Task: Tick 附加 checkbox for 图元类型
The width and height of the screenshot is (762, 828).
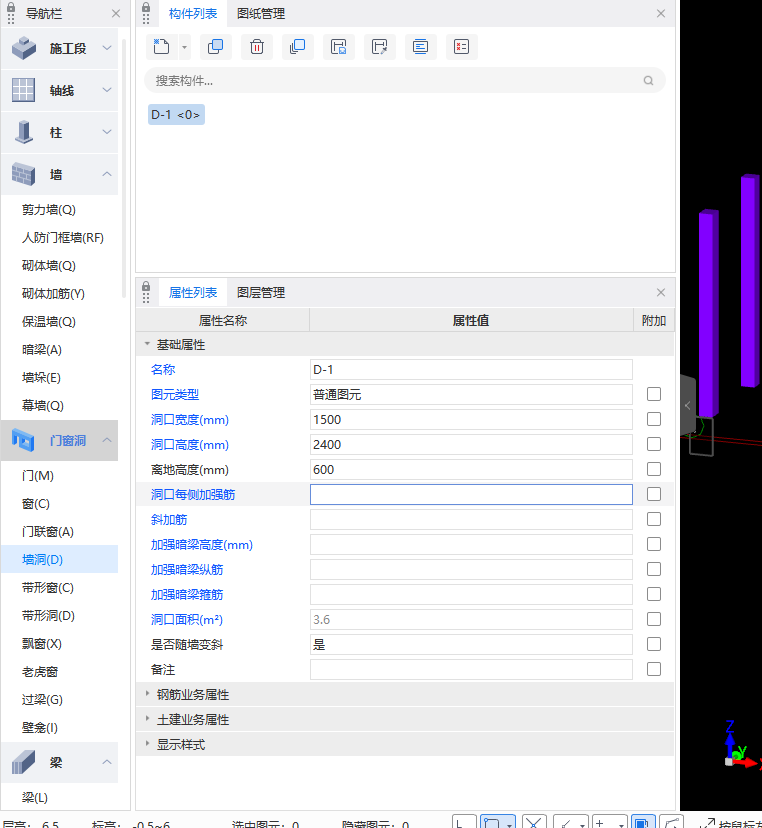Action: click(x=654, y=394)
